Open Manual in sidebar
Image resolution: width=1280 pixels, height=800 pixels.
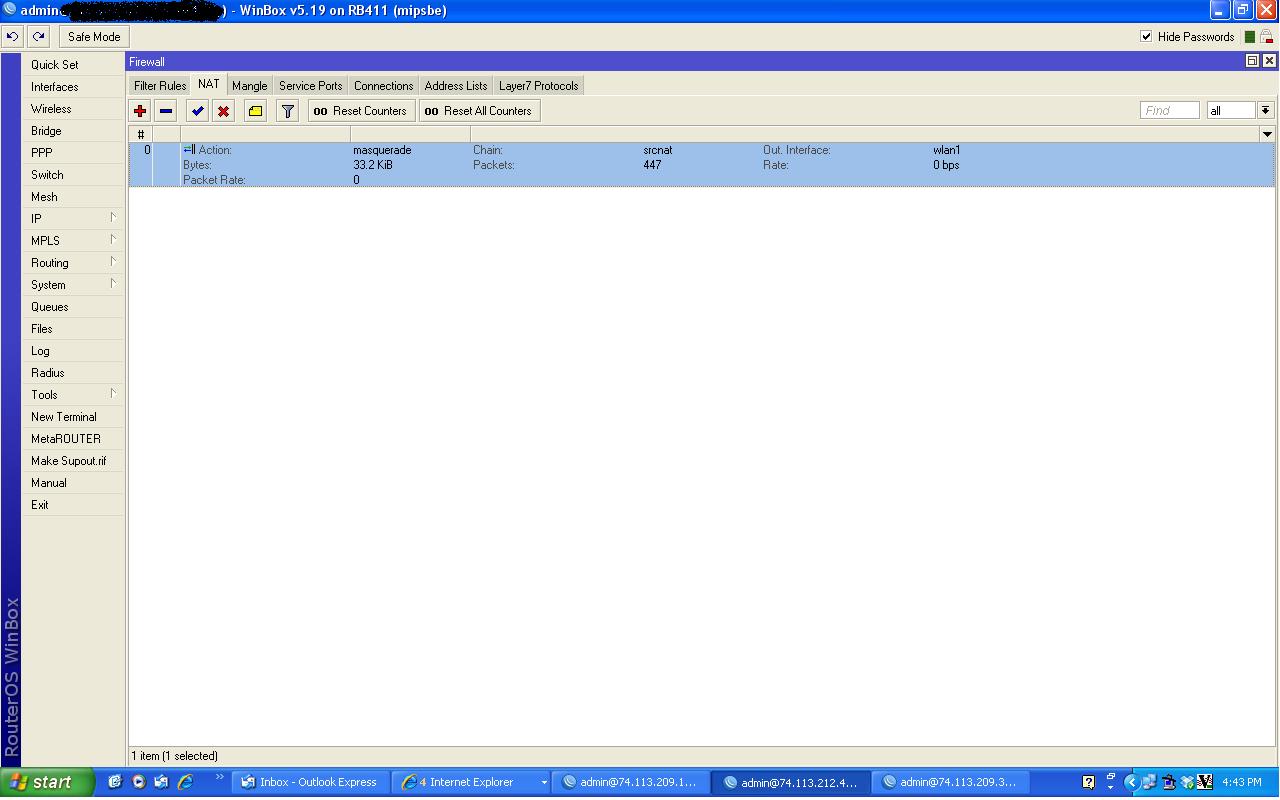coord(73,482)
